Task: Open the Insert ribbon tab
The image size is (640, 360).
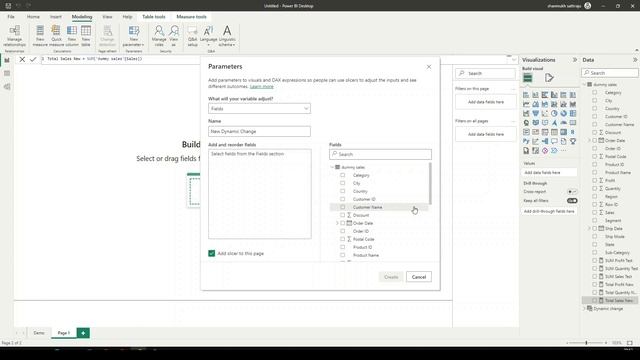Action: pyautogui.click(x=56, y=17)
